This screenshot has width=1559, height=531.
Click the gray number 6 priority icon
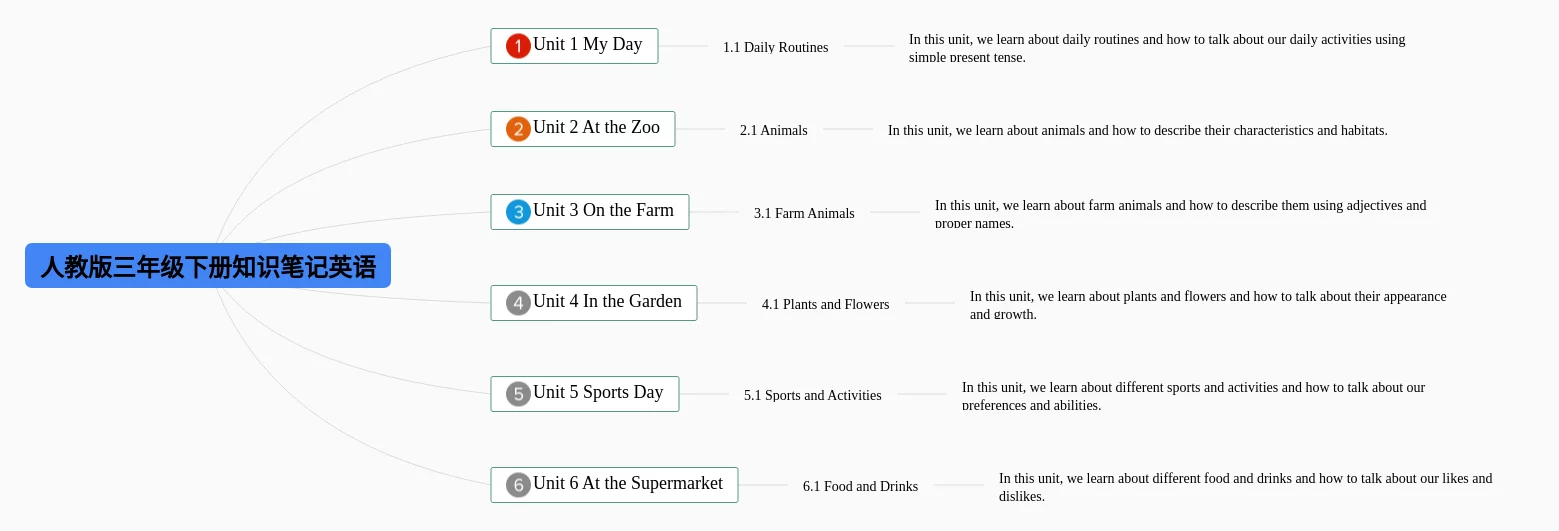pyautogui.click(x=518, y=485)
